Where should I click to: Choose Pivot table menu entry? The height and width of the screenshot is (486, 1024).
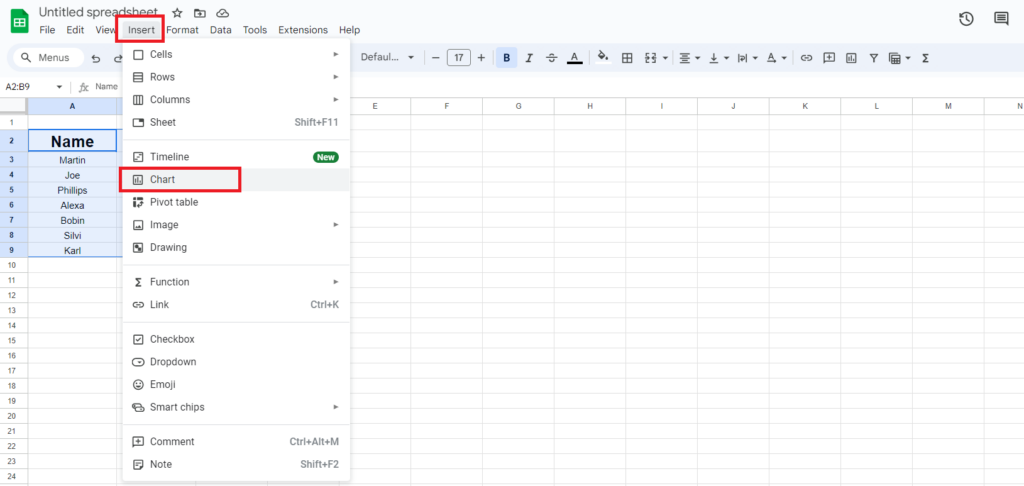point(174,202)
